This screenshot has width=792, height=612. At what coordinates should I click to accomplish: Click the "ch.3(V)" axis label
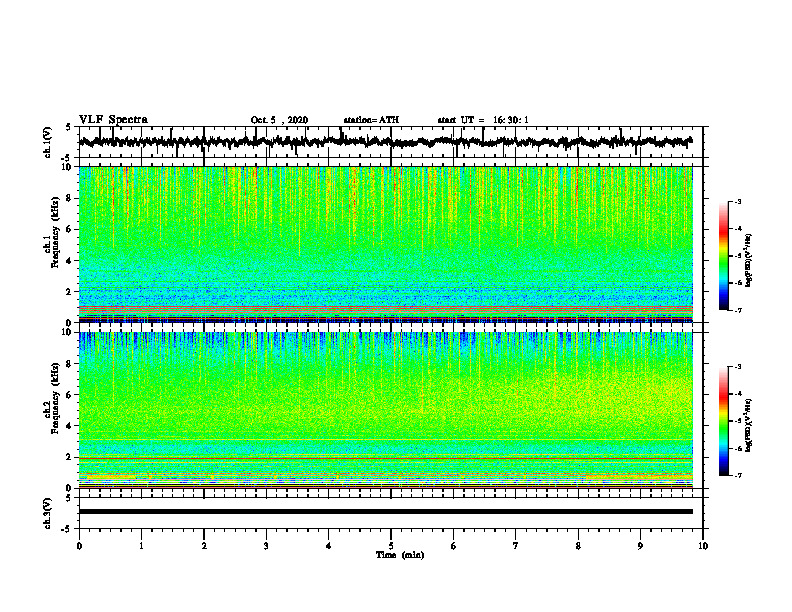(x=48, y=513)
